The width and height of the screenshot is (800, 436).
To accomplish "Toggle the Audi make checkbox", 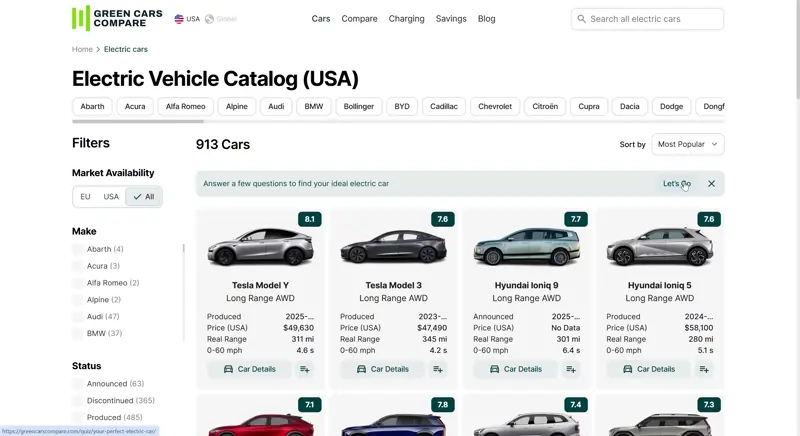I will coord(78,317).
